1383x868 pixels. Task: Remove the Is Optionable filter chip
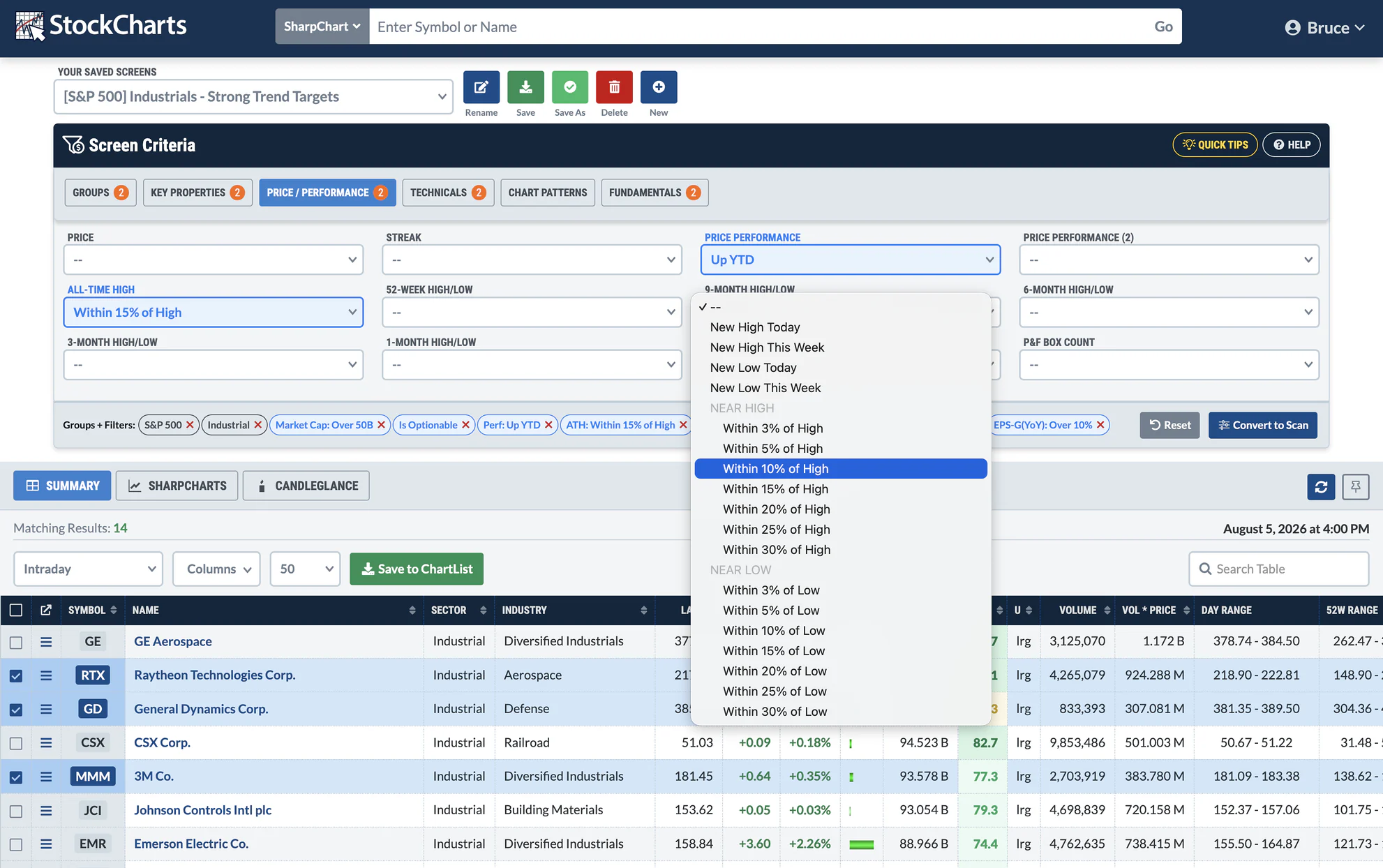coord(466,425)
